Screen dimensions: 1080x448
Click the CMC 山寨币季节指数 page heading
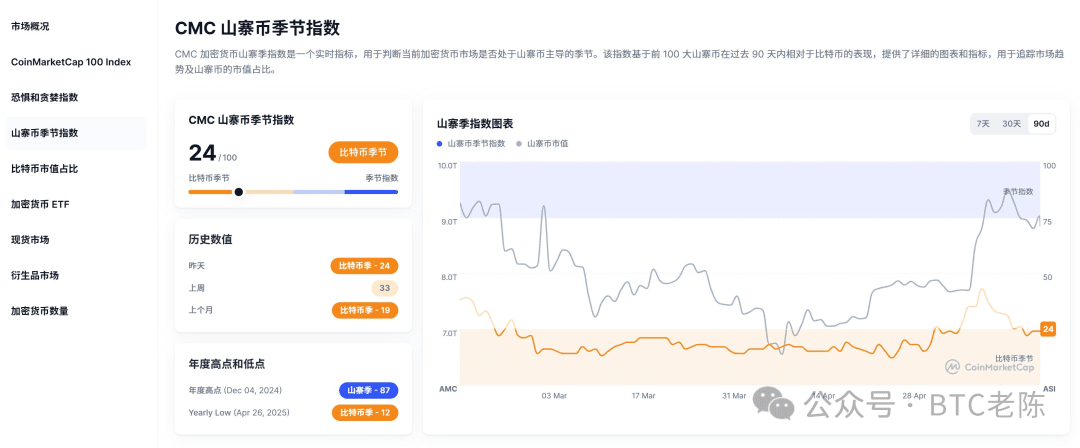click(x=257, y=28)
